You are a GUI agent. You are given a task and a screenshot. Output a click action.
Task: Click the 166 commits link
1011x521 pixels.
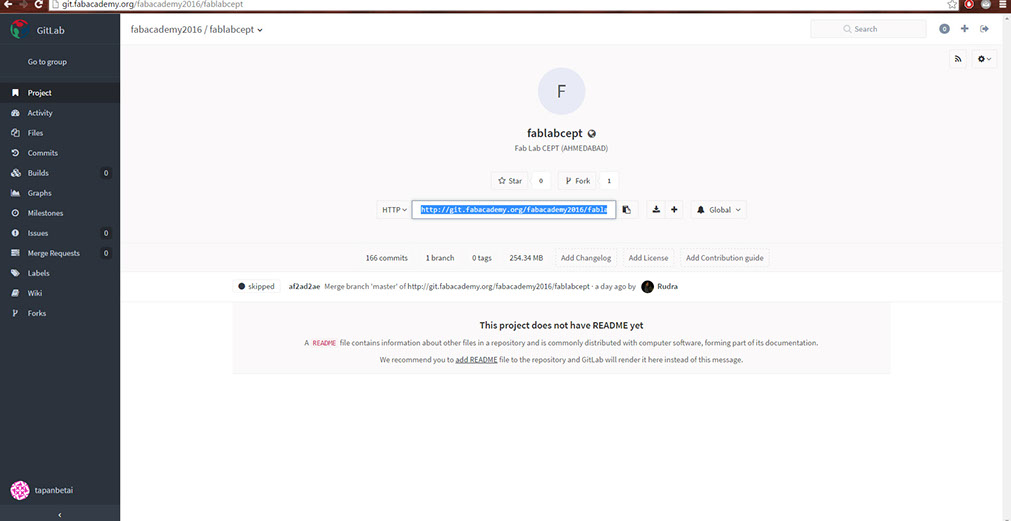pyautogui.click(x=386, y=258)
